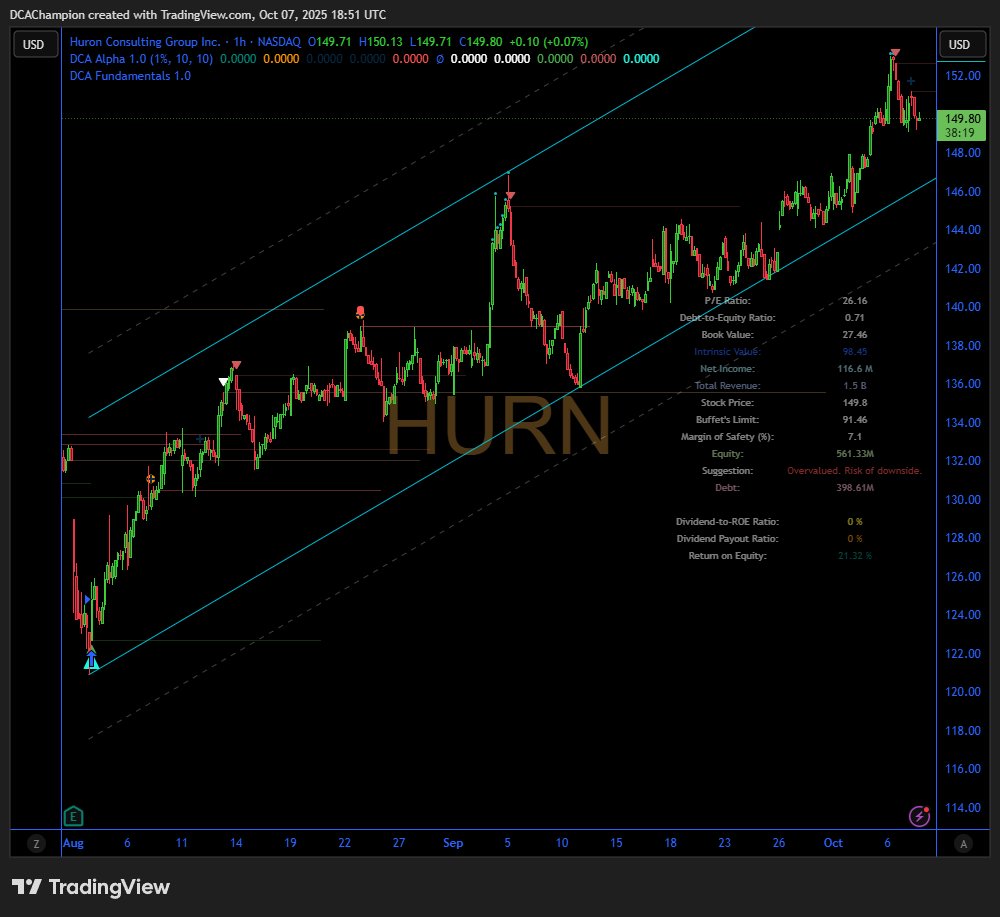1000x917 pixels.
Task: Click the cyan up-arrow buy marker at August low
Action: click(x=91, y=661)
